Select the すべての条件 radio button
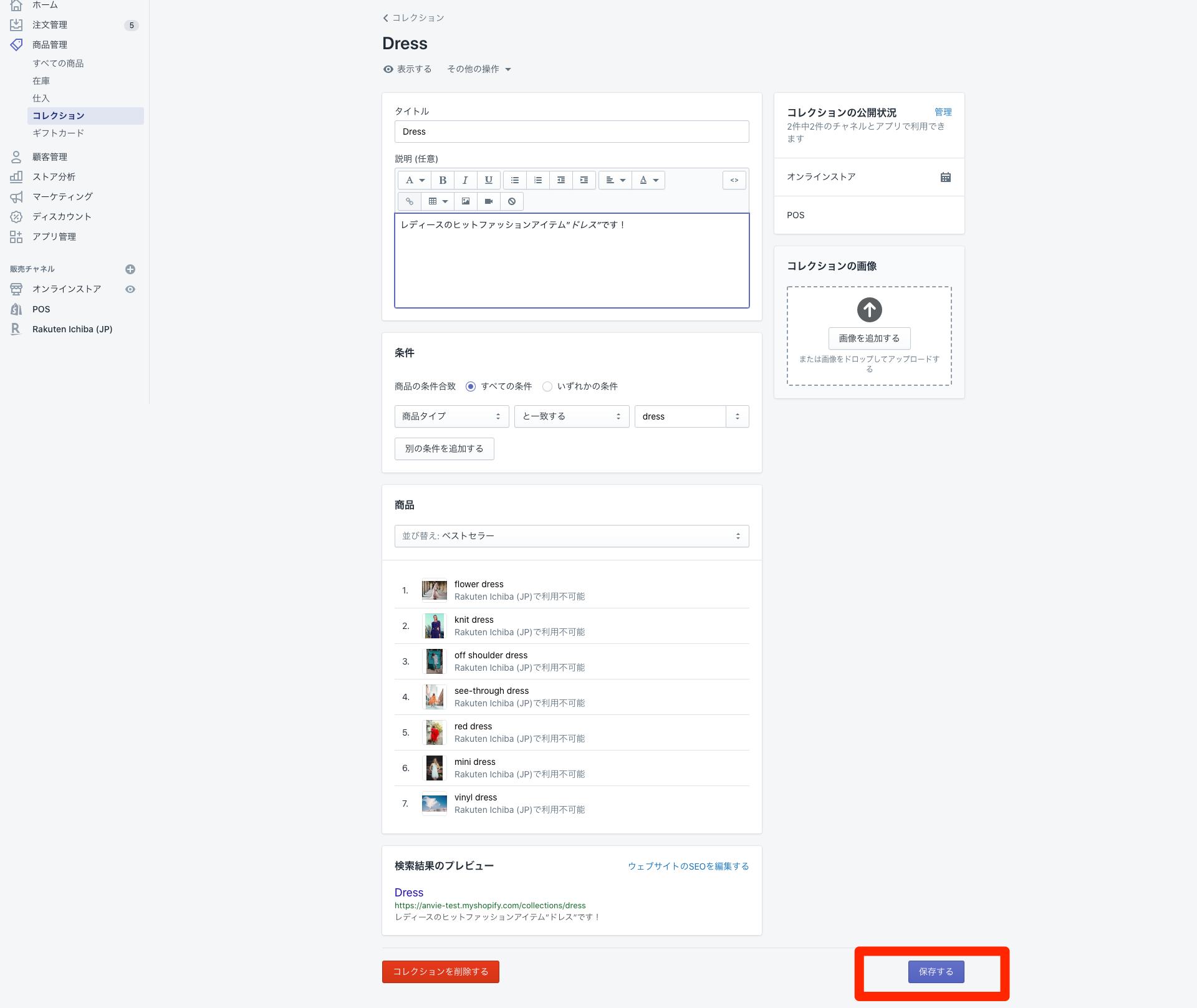 tap(471, 386)
